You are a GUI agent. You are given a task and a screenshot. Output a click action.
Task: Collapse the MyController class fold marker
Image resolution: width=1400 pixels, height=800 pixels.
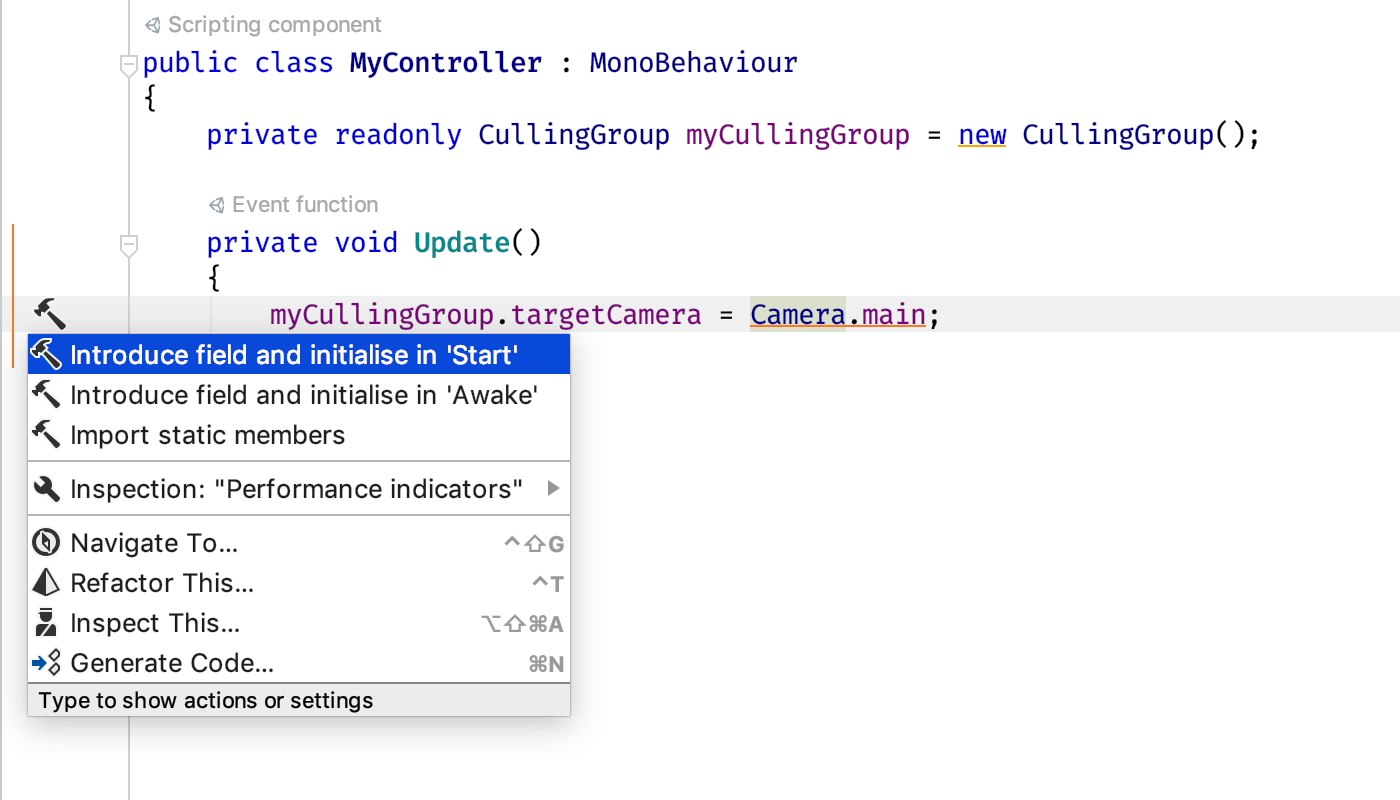tap(128, 66)
